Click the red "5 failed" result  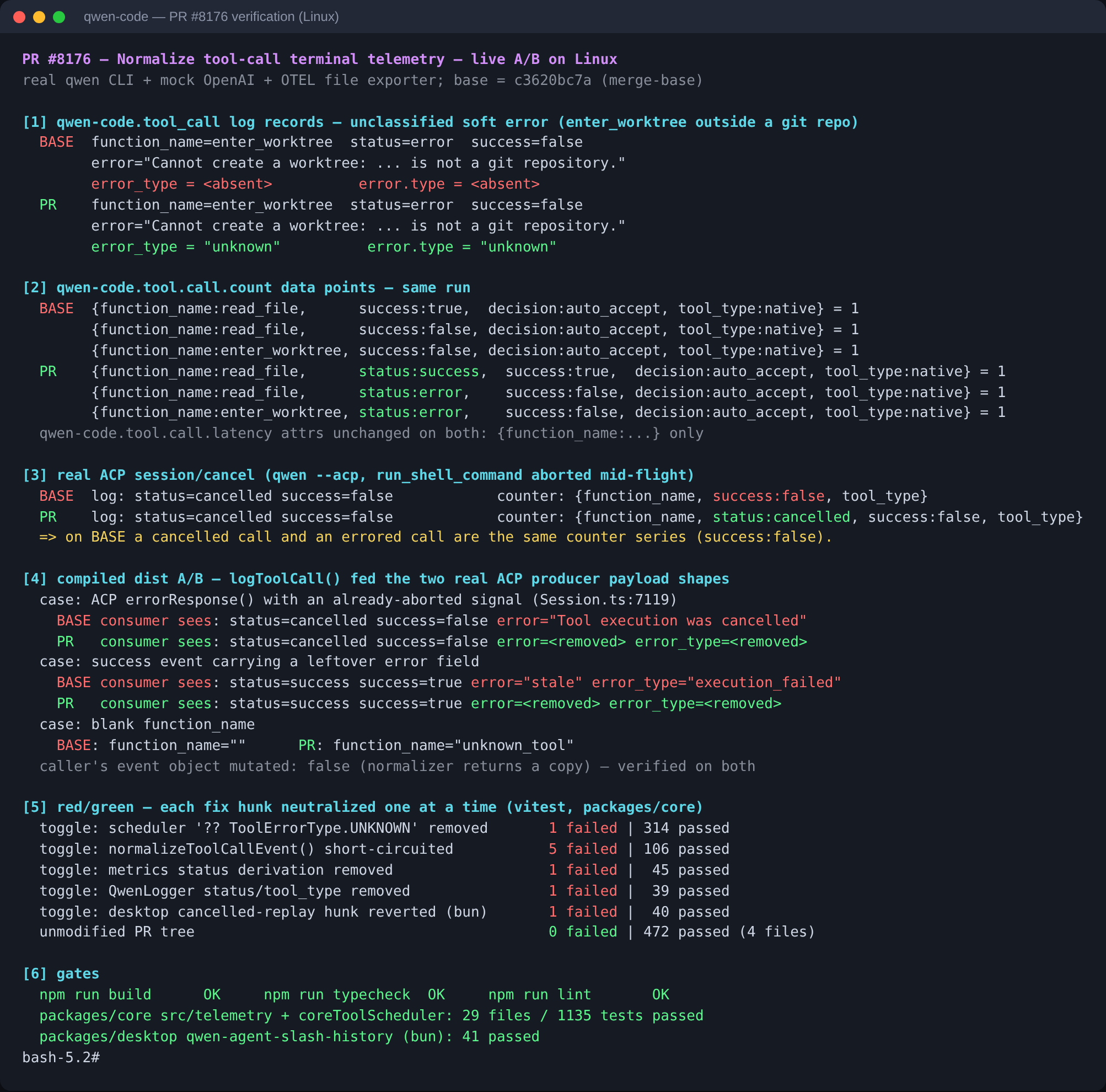[x=583, y=849]
